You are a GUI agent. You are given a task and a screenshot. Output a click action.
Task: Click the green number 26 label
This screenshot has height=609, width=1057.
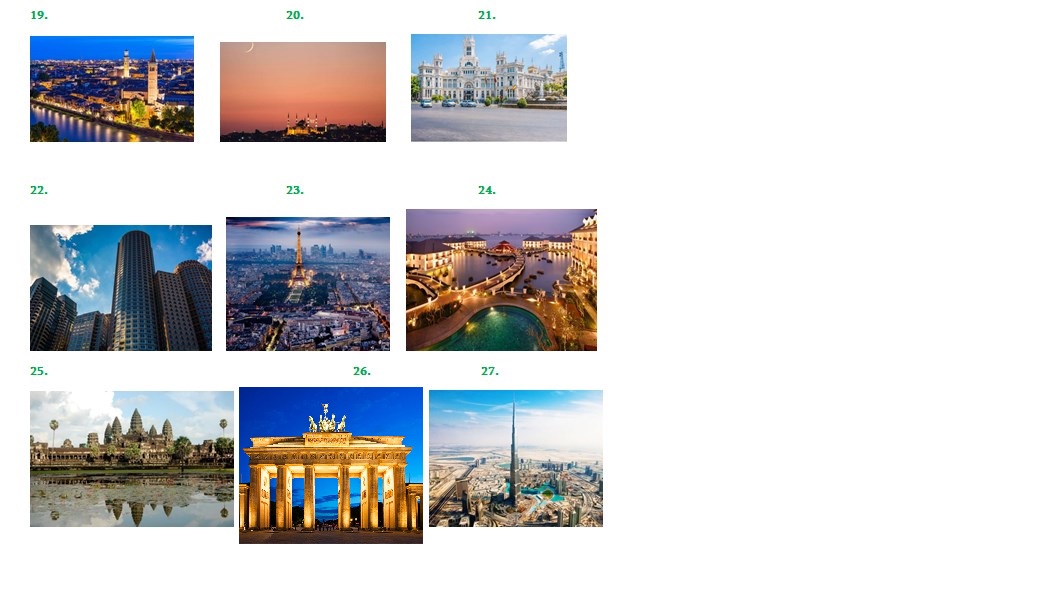tap(362, 371)
